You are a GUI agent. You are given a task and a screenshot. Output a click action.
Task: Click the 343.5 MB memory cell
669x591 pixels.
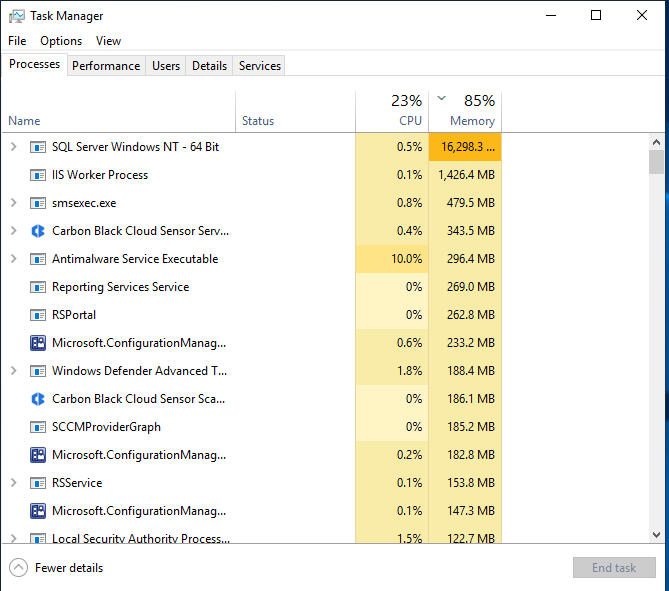[x=465, y=231]
